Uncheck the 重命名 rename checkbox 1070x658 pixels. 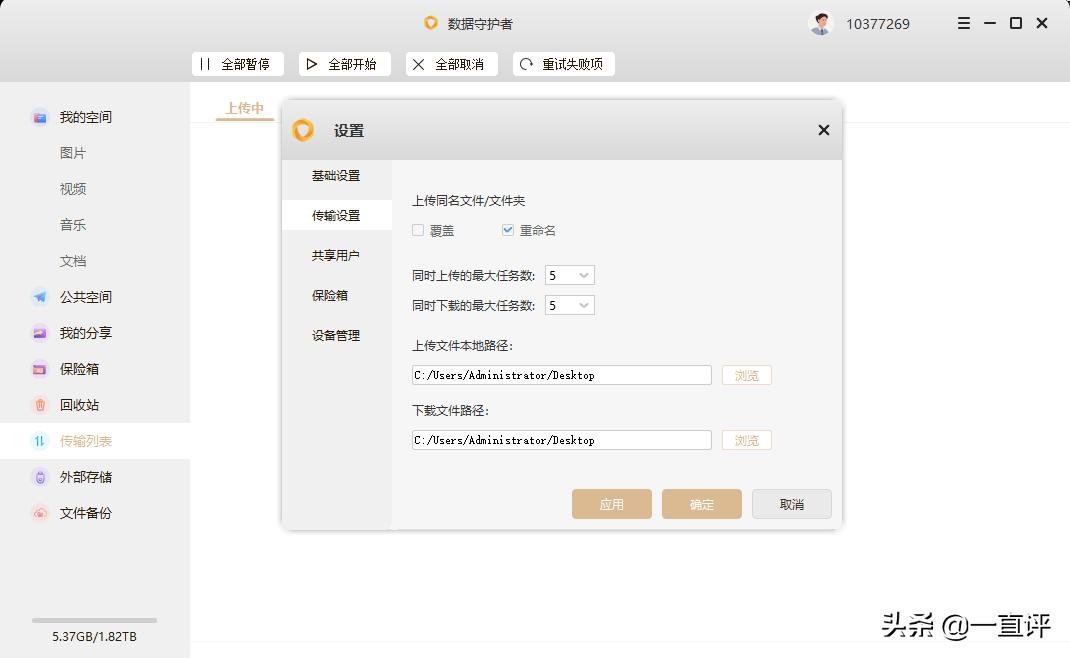(x=508, y=229)
